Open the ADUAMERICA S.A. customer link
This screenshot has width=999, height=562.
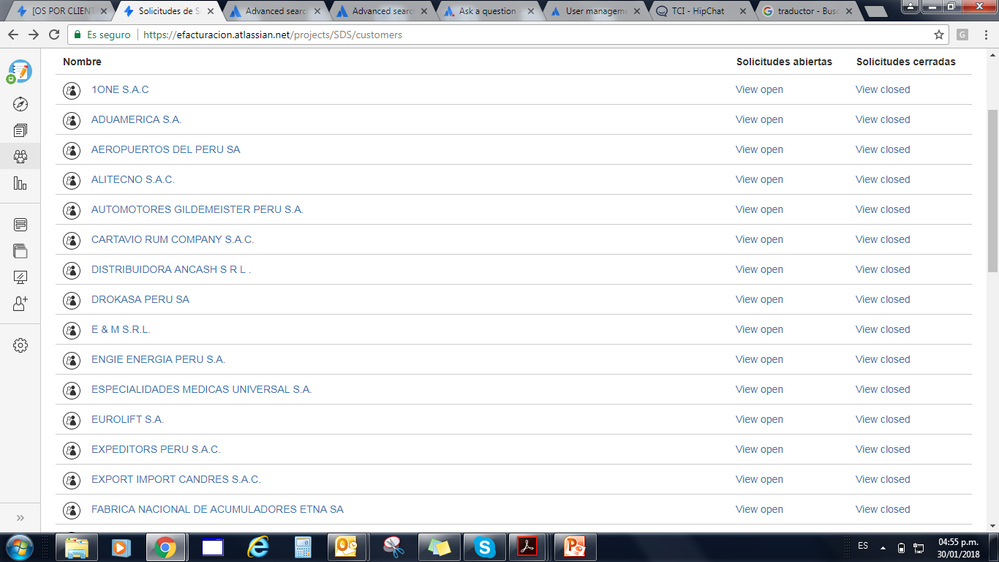[x=136, y=120]
